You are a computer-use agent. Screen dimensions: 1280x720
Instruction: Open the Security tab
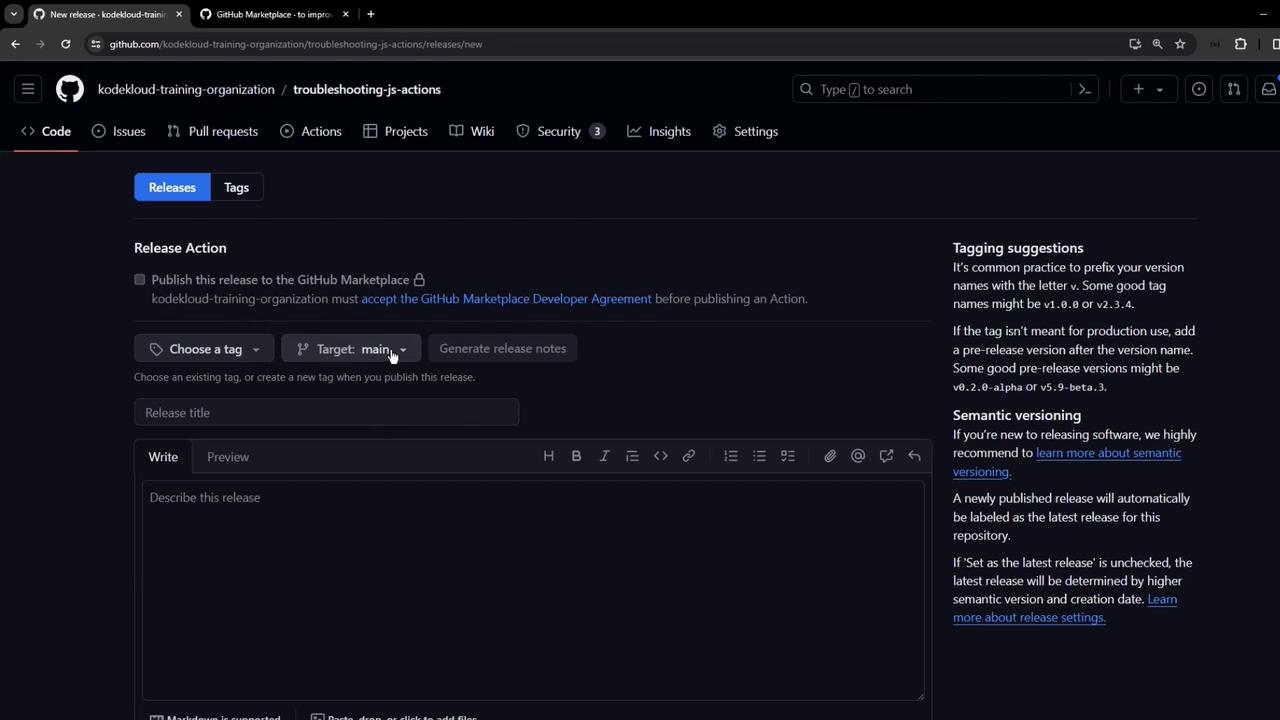tap(560, 131)
